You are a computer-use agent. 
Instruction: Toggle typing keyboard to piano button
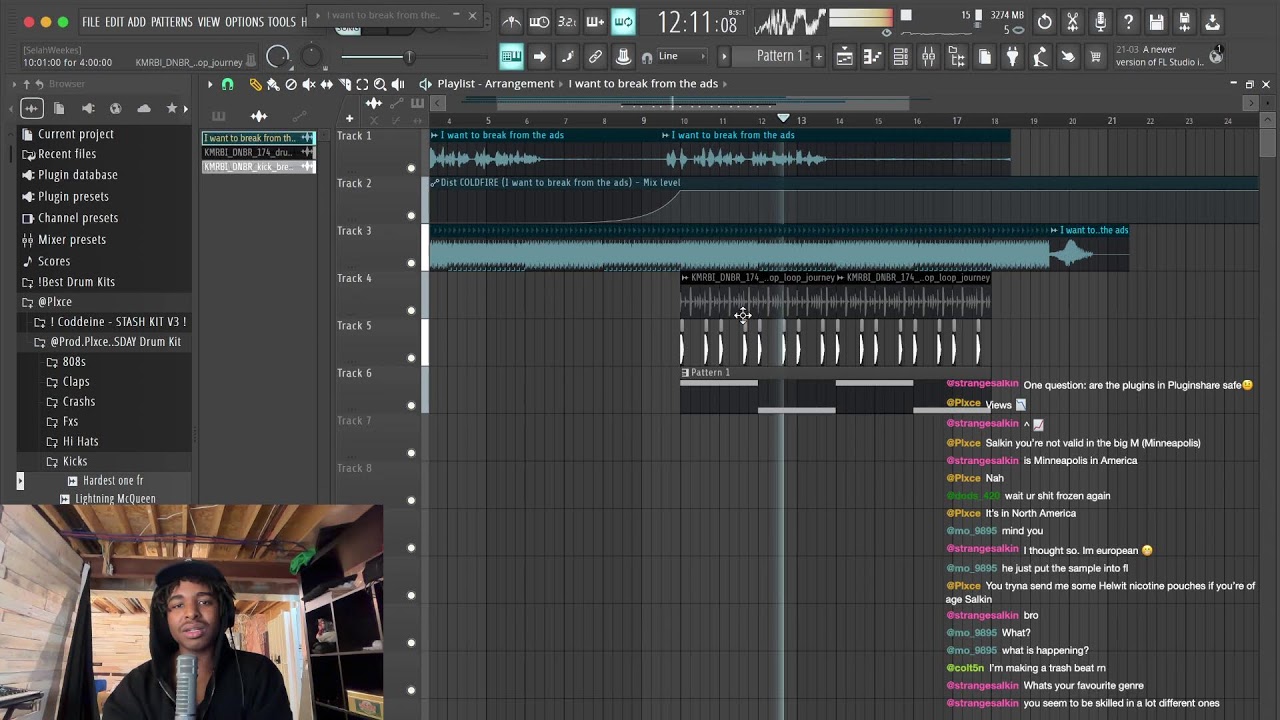pyautogui.click(x=511, y=56)
